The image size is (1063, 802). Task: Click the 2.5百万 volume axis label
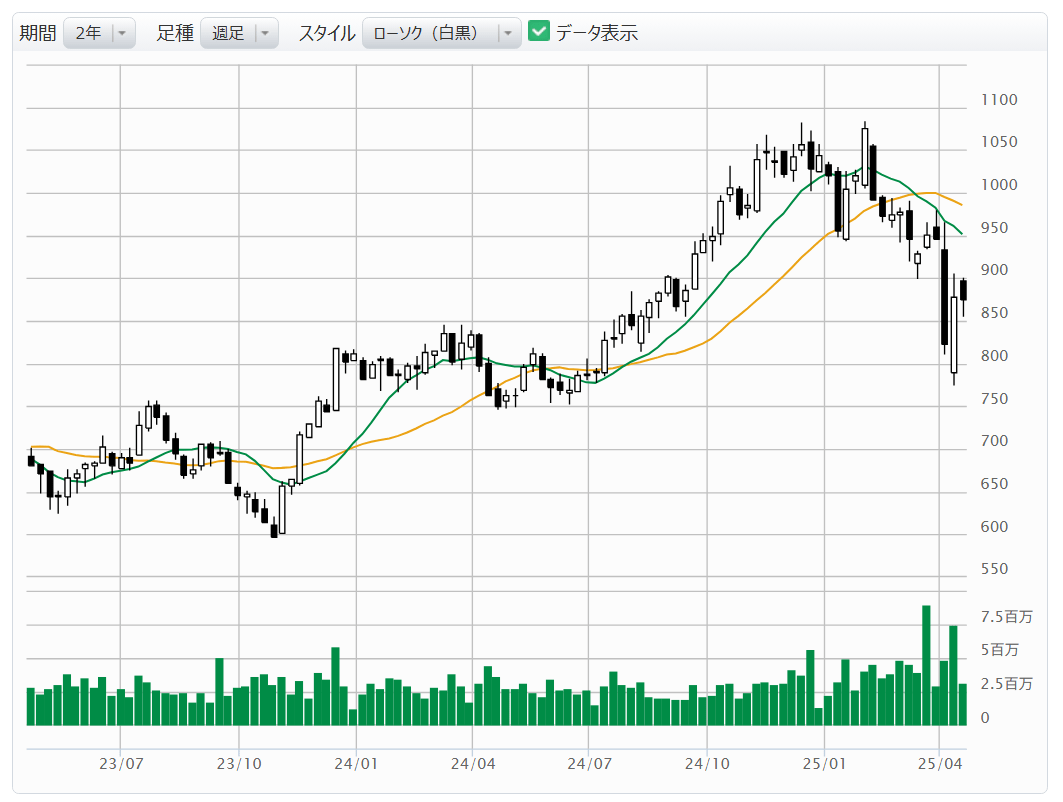(1006, 684)
